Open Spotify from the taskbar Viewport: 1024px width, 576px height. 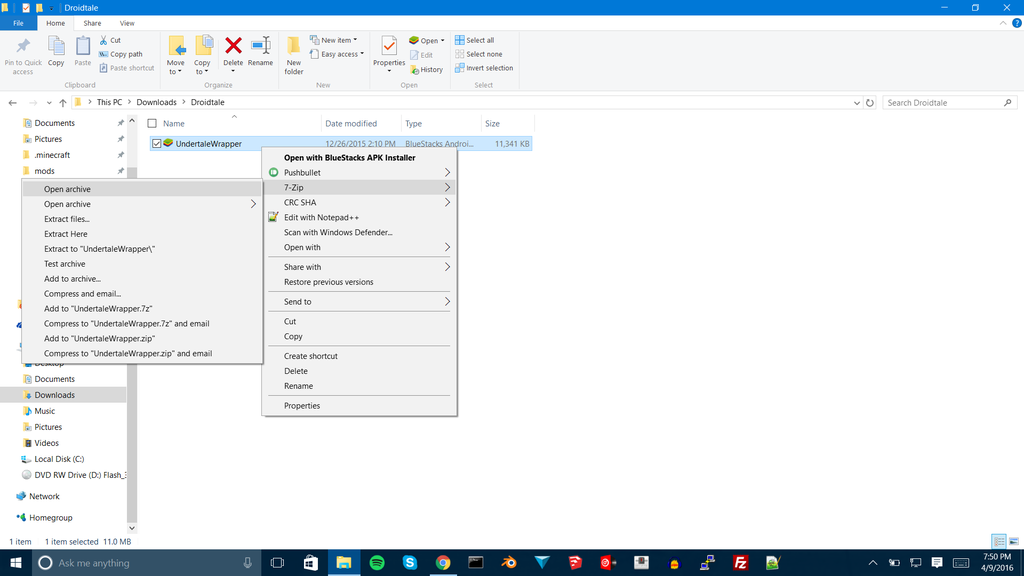pos(377,563)
